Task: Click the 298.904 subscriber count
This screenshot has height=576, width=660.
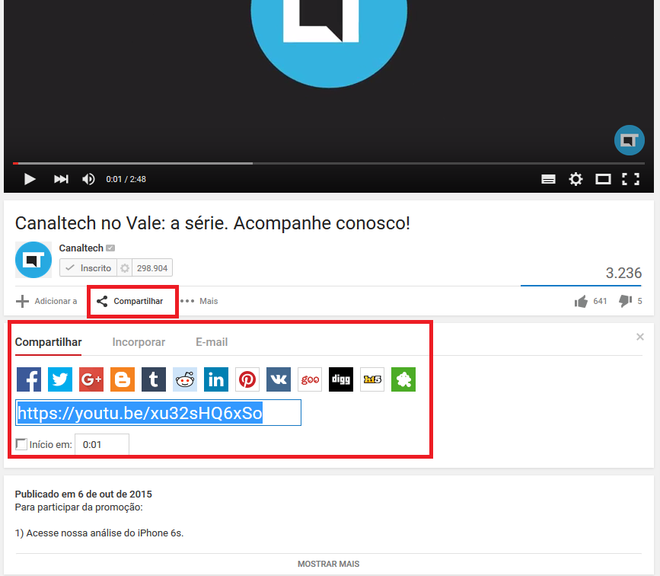Action: (152, 268)
